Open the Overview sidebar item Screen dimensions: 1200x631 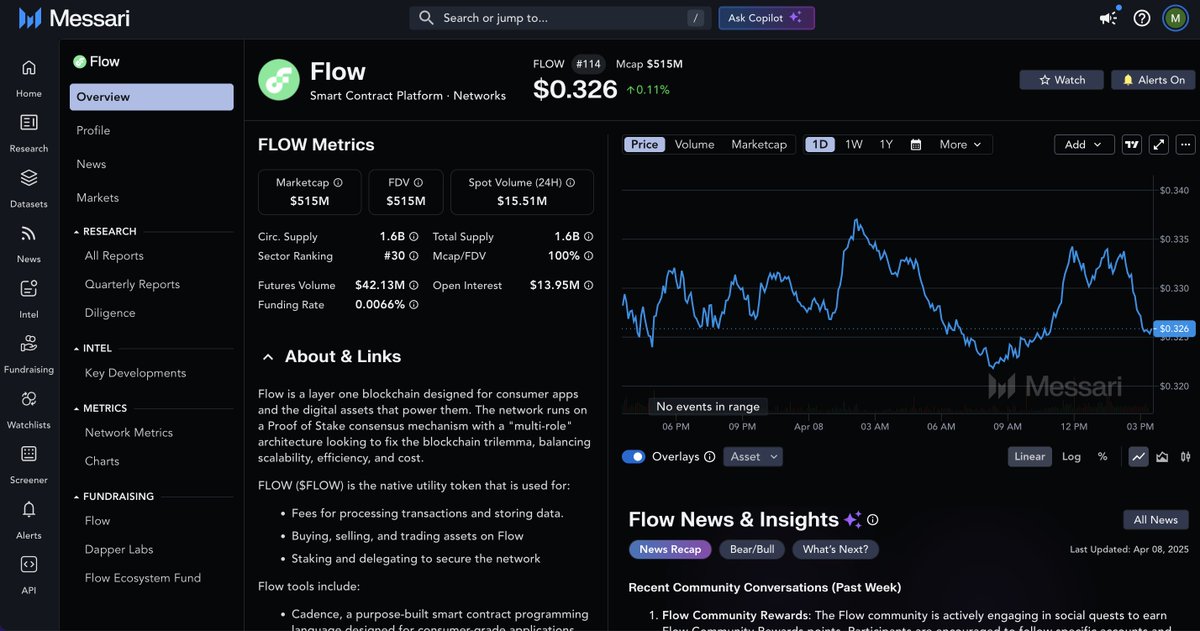tap(152, 97)
